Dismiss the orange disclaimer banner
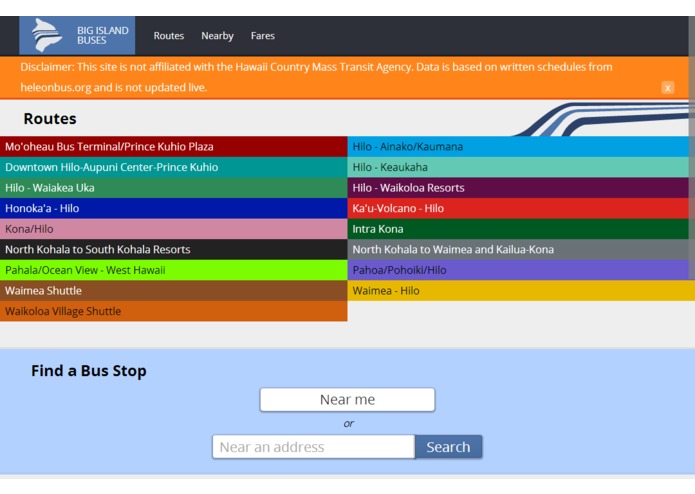 point(668,88)
